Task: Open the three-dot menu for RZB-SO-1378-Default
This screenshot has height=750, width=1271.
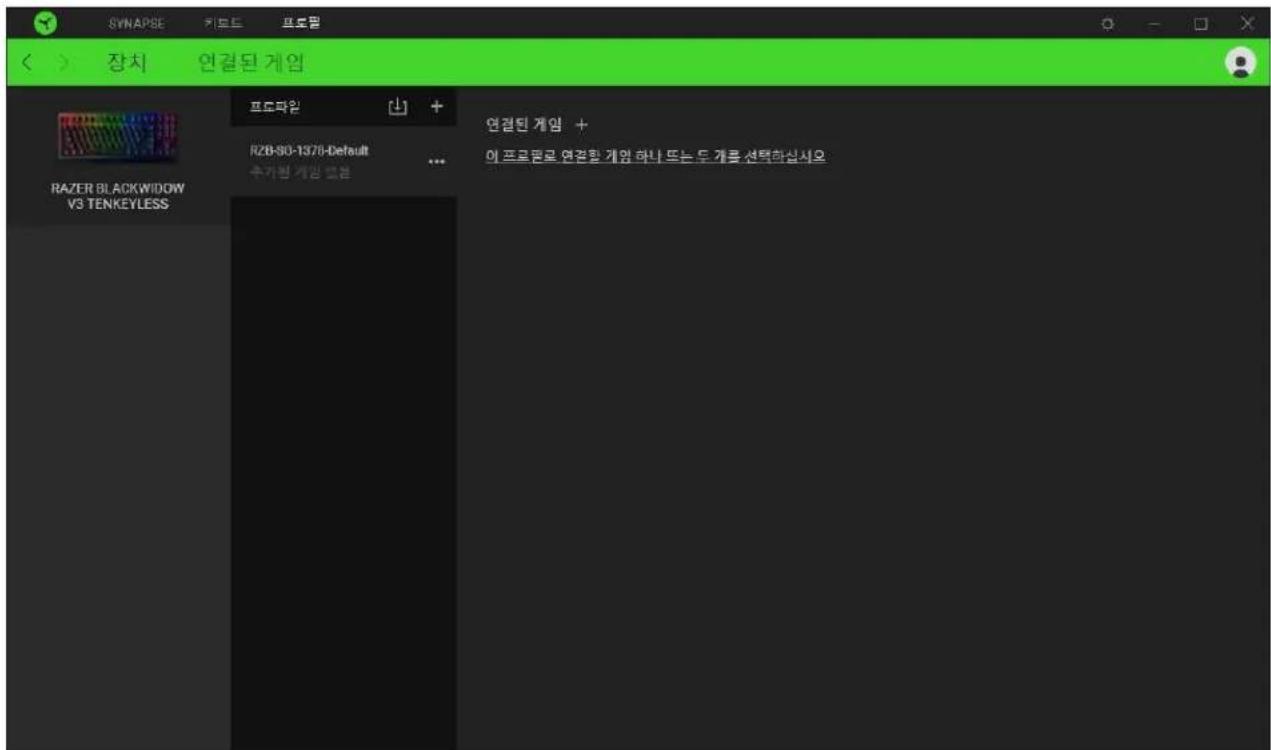Action: [x=435, y=163]
